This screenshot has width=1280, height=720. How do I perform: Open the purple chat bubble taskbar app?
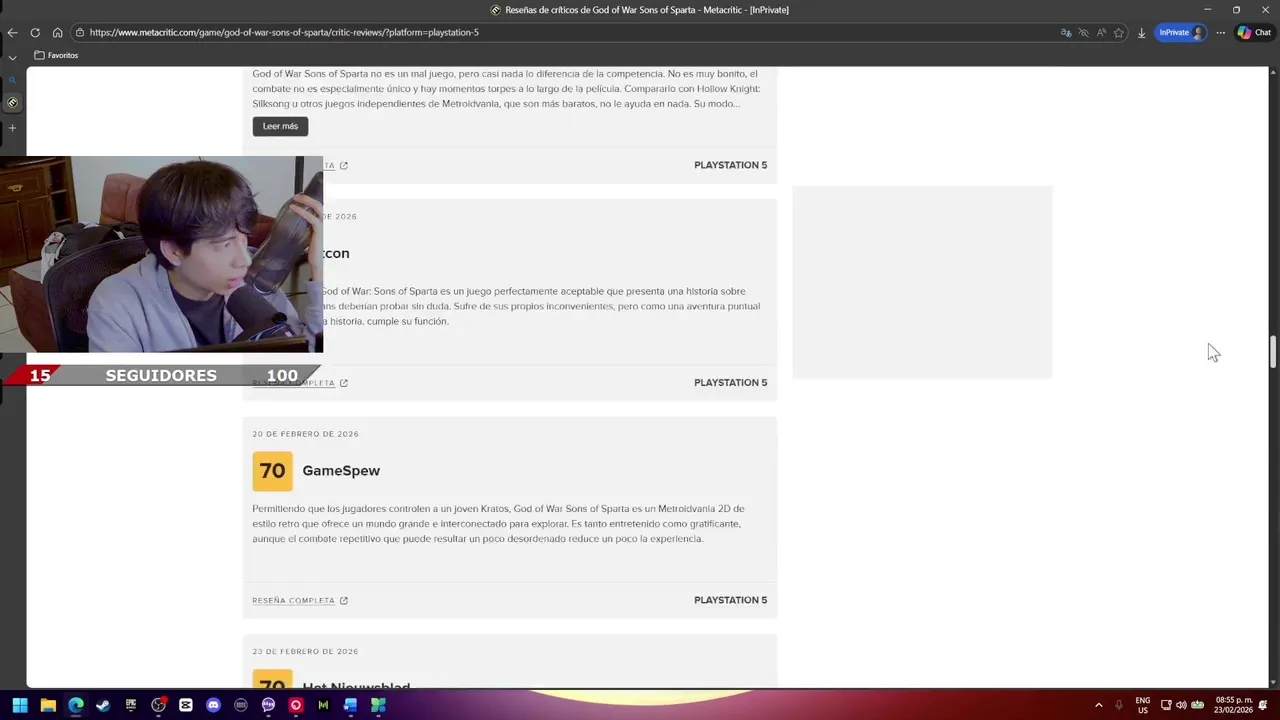coord(268,705)
